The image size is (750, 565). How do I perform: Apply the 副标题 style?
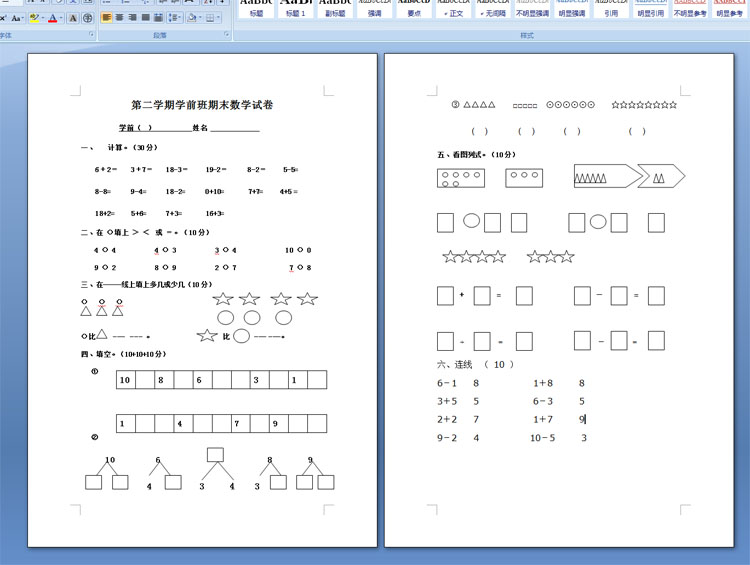click(335, 9)
